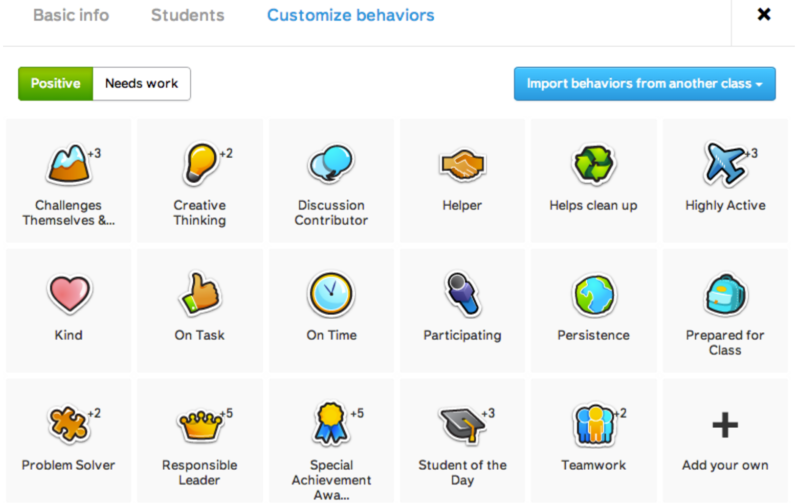Select the Student of the Day graduation cap

point(461,425)
